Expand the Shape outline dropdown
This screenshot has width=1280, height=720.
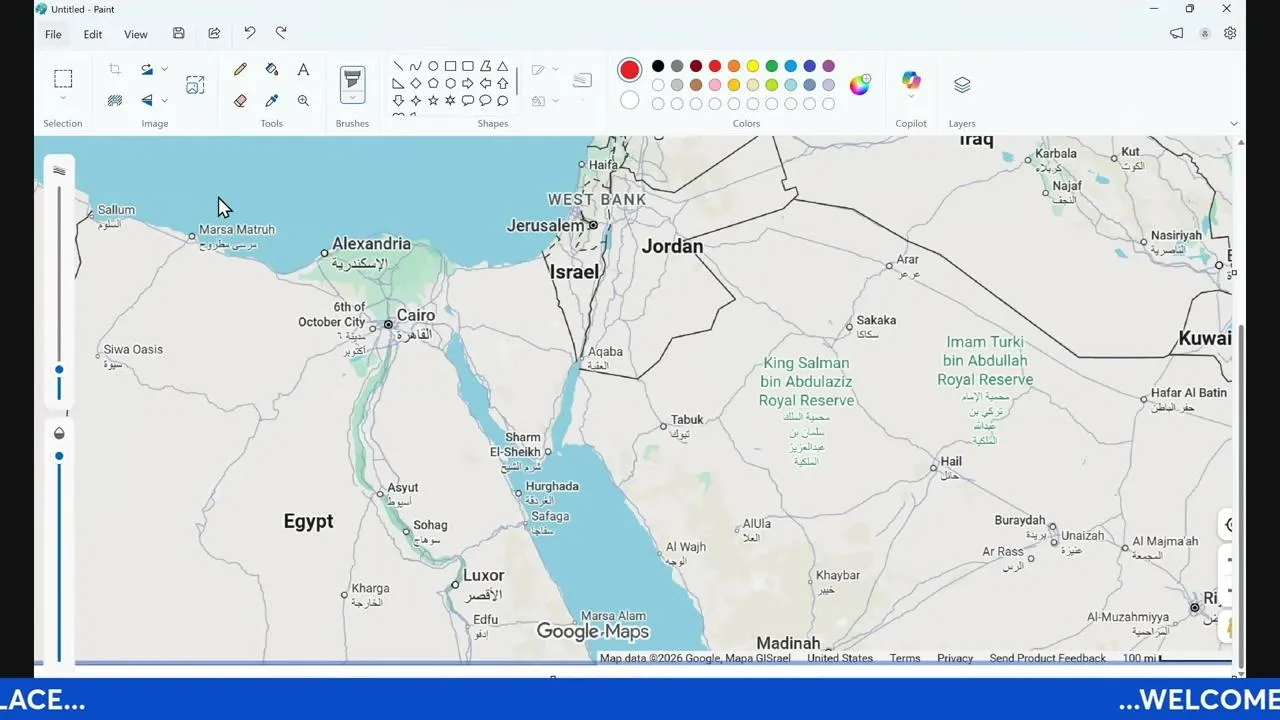point(555,70)
